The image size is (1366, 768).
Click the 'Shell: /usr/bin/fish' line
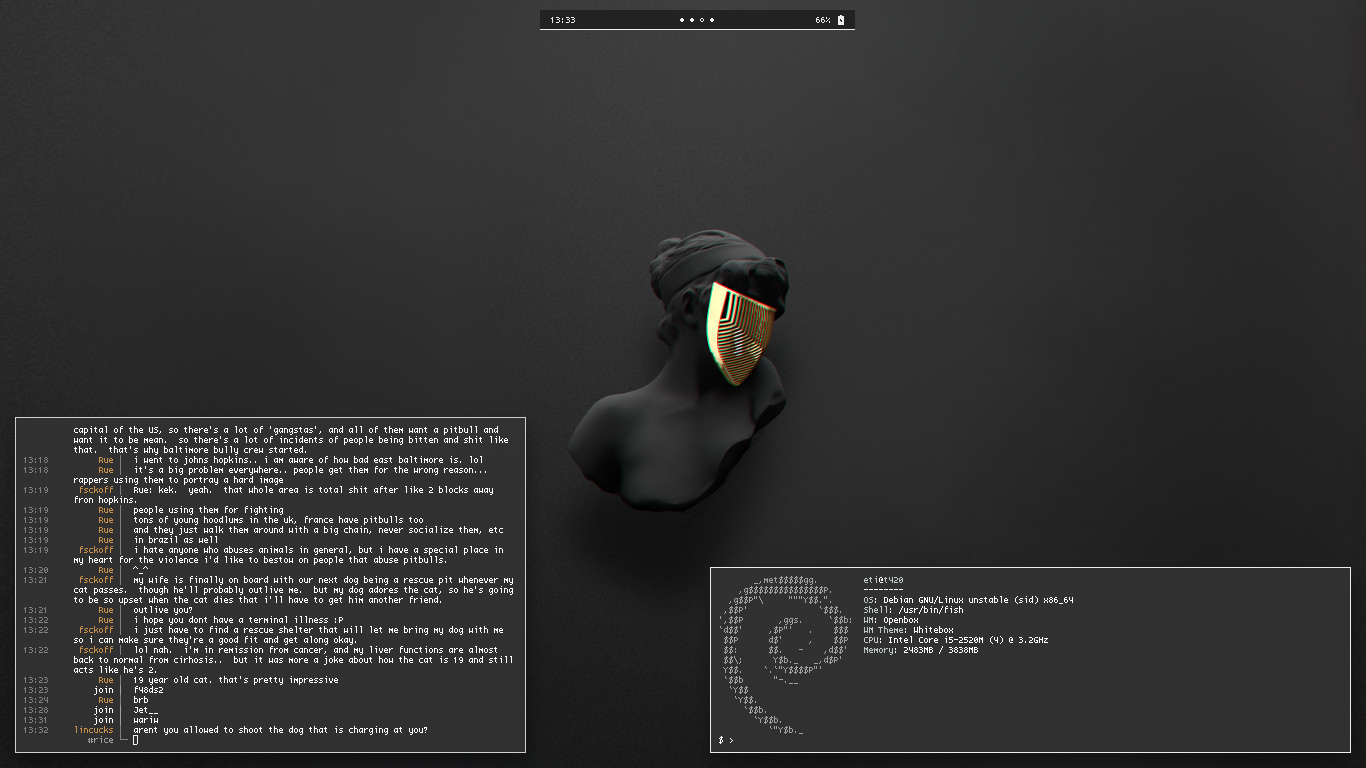pyautogui.click(x=913, y=610)
